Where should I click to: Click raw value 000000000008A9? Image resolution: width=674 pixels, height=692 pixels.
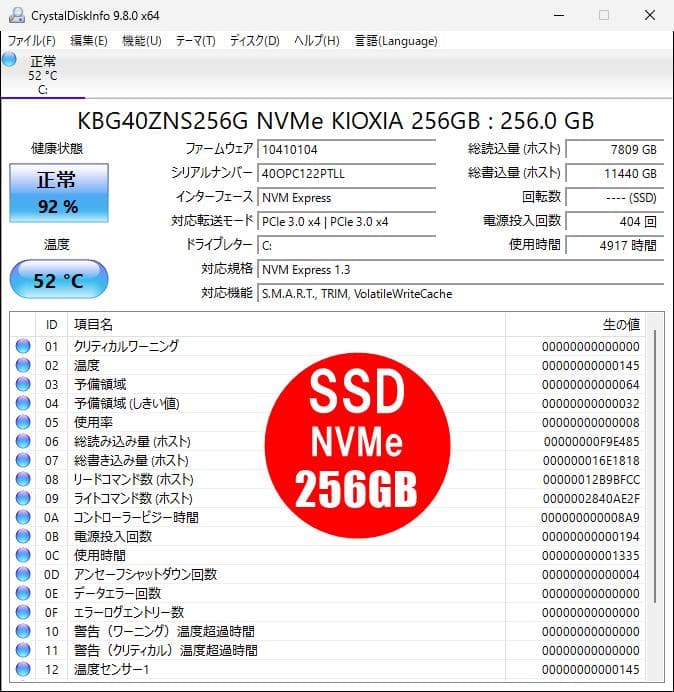(591, 517)
